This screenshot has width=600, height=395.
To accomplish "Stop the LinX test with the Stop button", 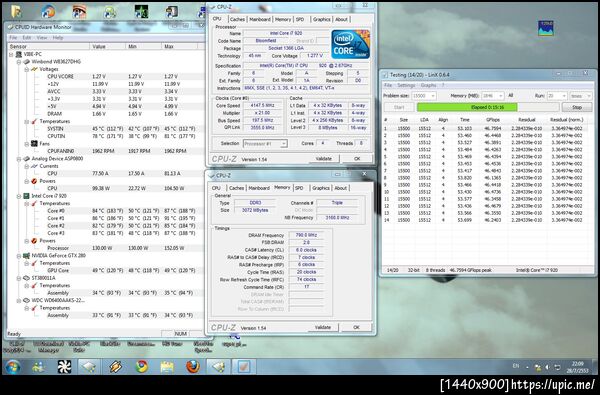I will (x=577, y=108).
